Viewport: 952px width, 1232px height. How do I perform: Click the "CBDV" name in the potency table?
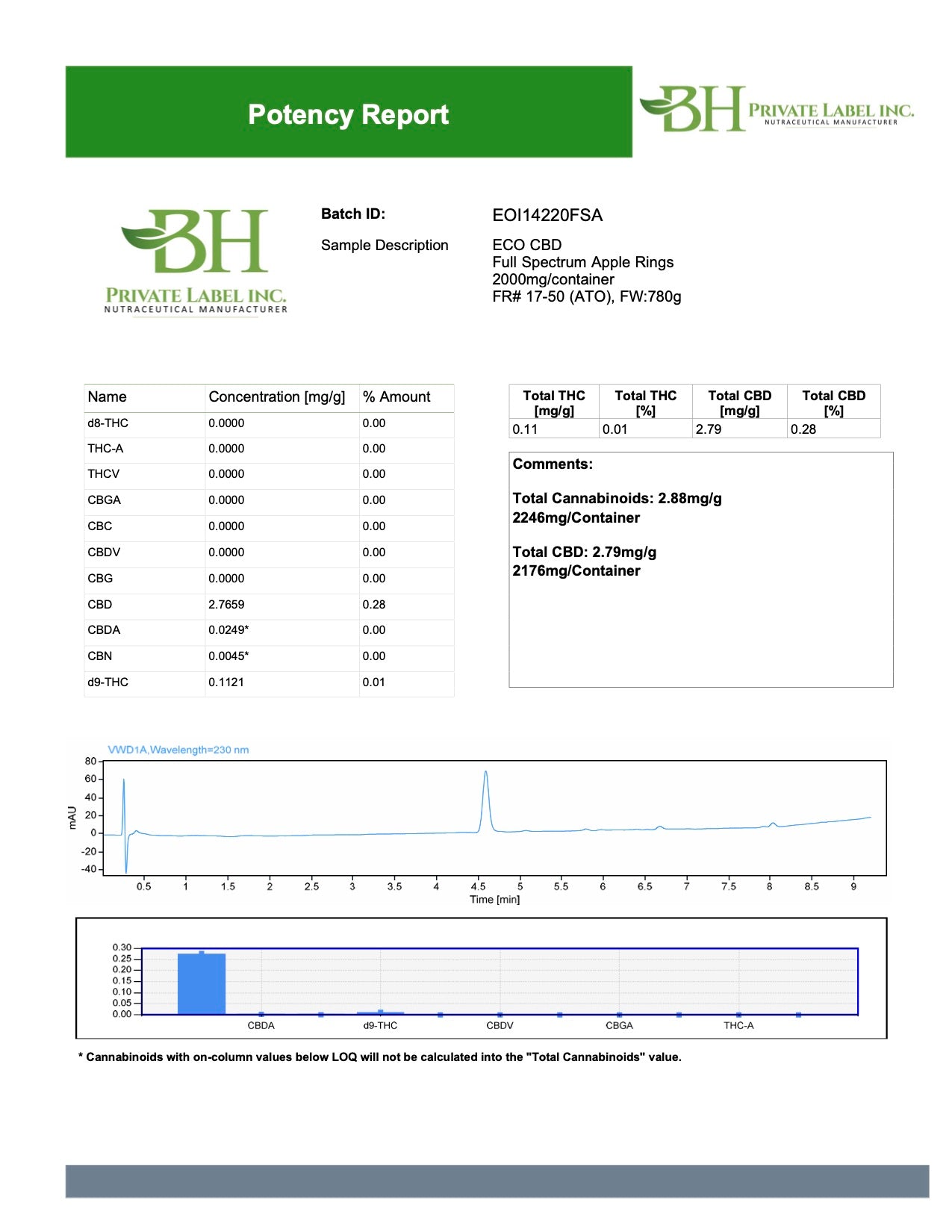(x=104, y=552)
